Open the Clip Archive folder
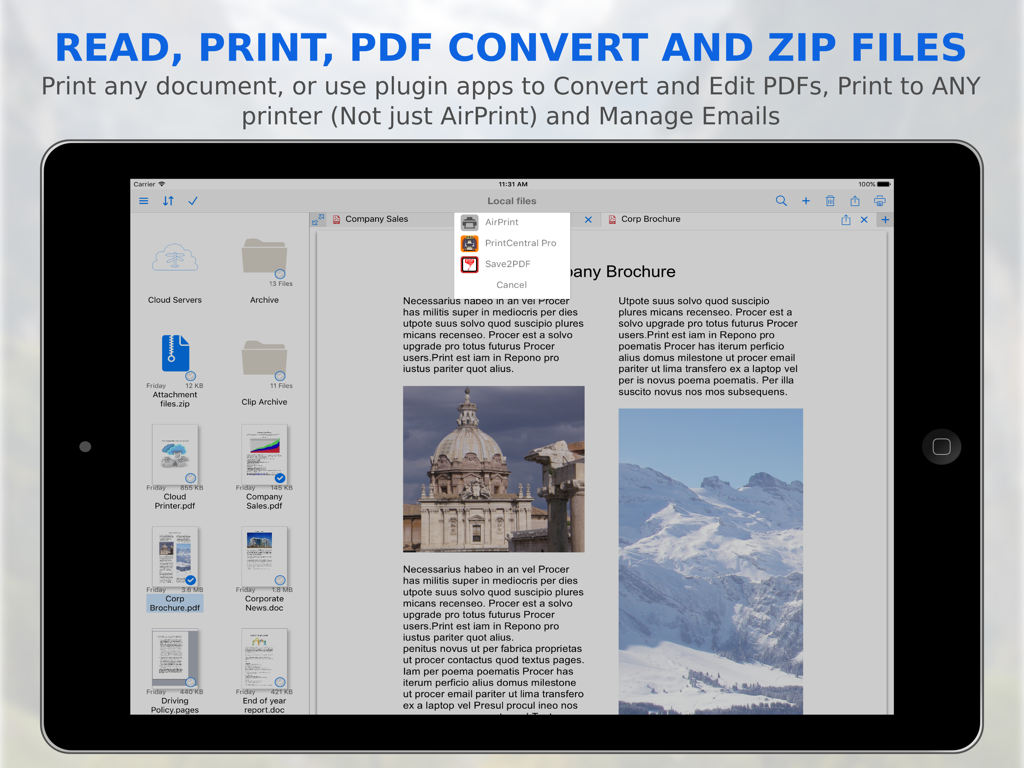Screen dimensions: 1024x768 [263, 360]
